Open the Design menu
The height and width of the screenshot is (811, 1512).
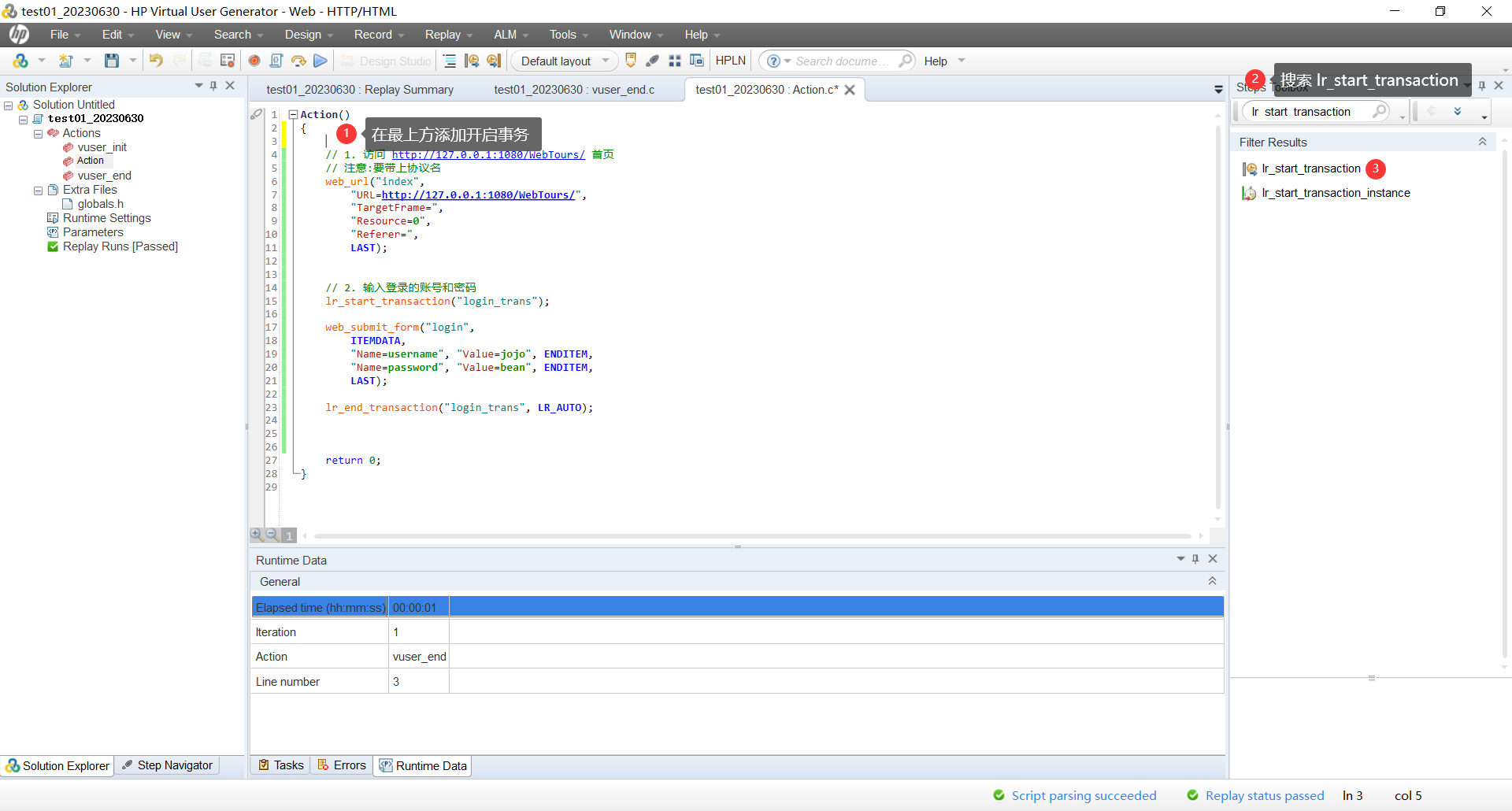[x=309, y=35]
